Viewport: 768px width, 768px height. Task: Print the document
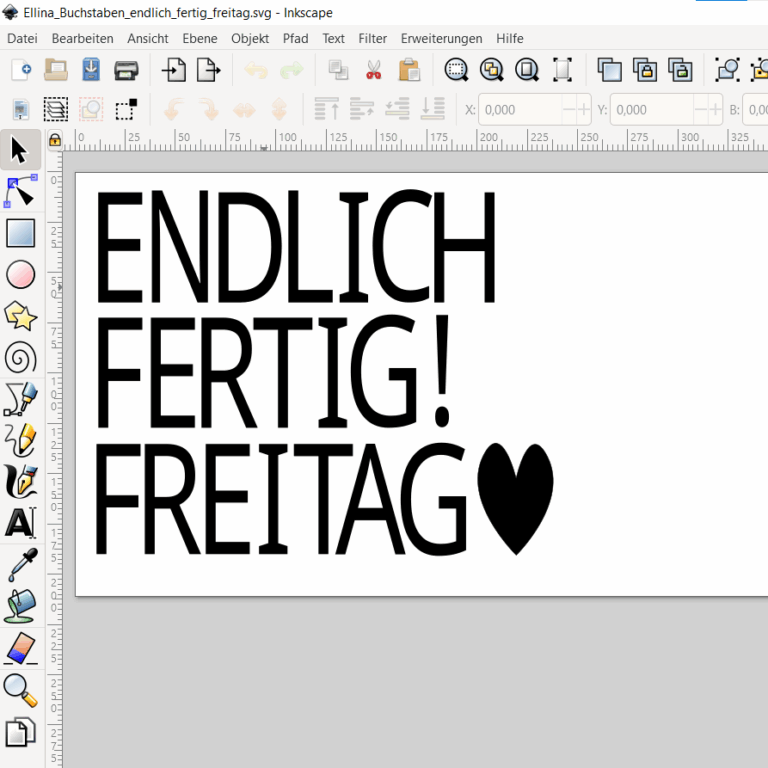tap(126, 70)
